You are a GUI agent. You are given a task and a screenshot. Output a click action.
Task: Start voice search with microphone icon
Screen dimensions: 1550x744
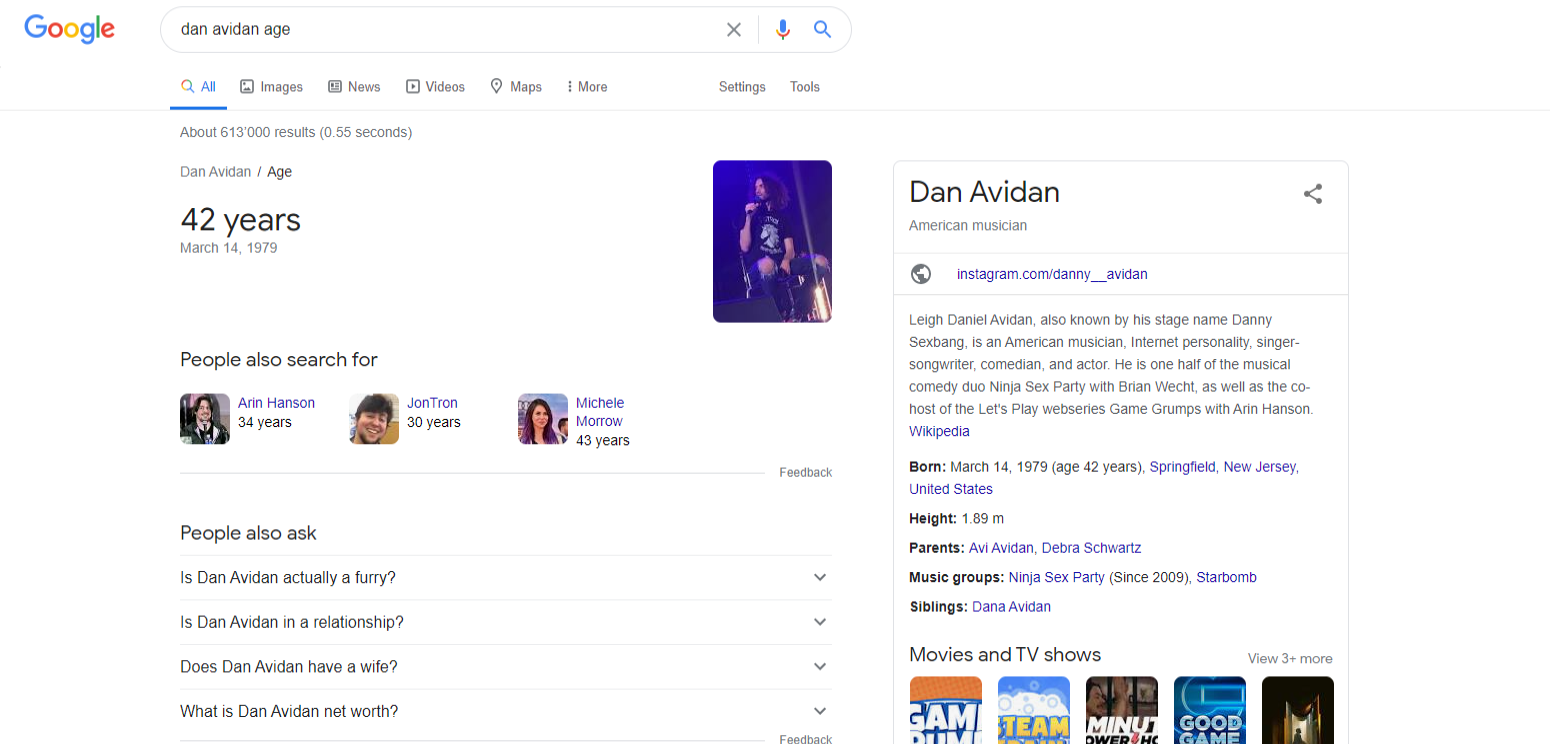click(x=783, y=30)
